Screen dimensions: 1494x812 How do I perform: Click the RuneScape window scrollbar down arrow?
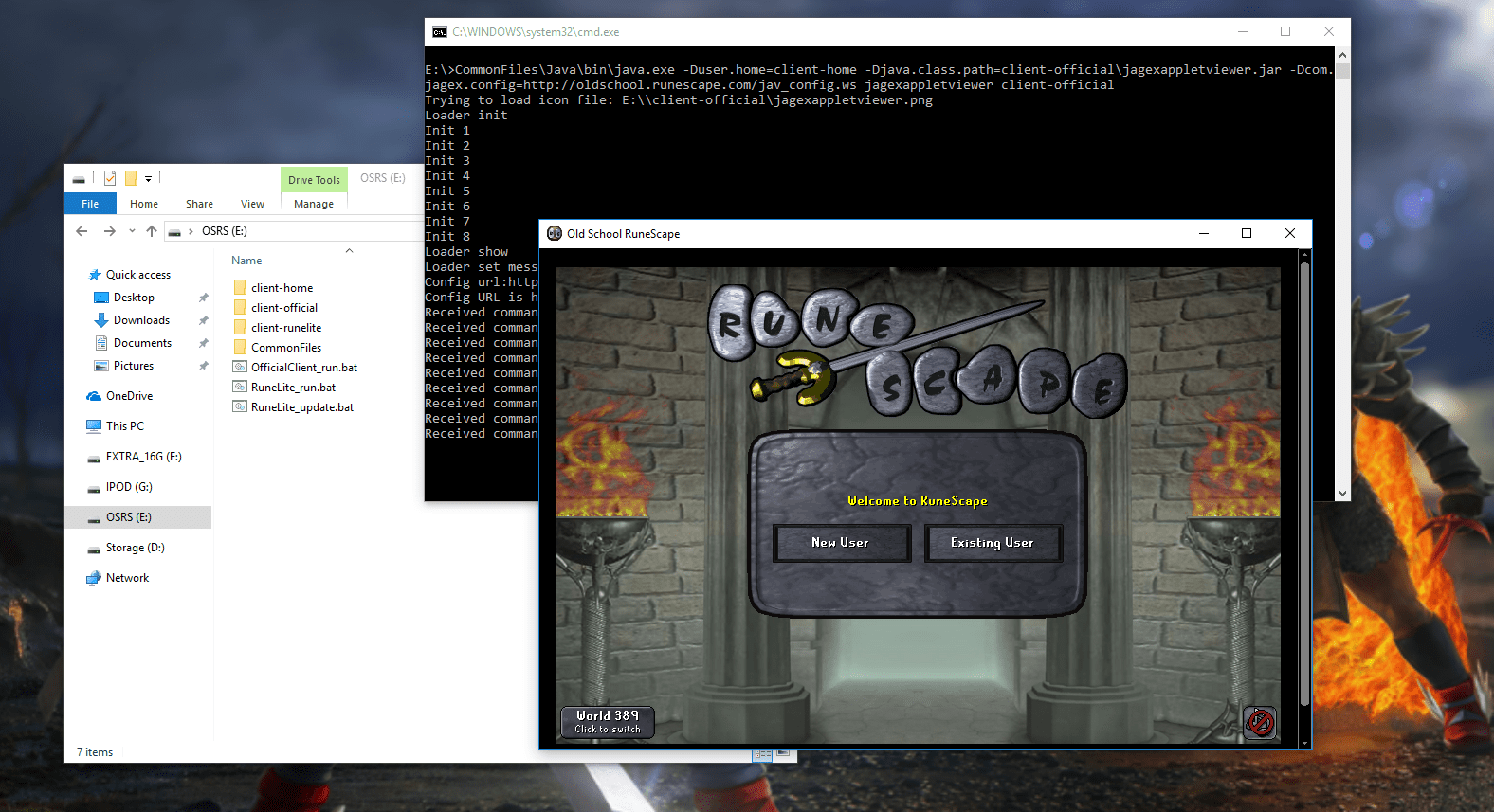coord(1305,744)
